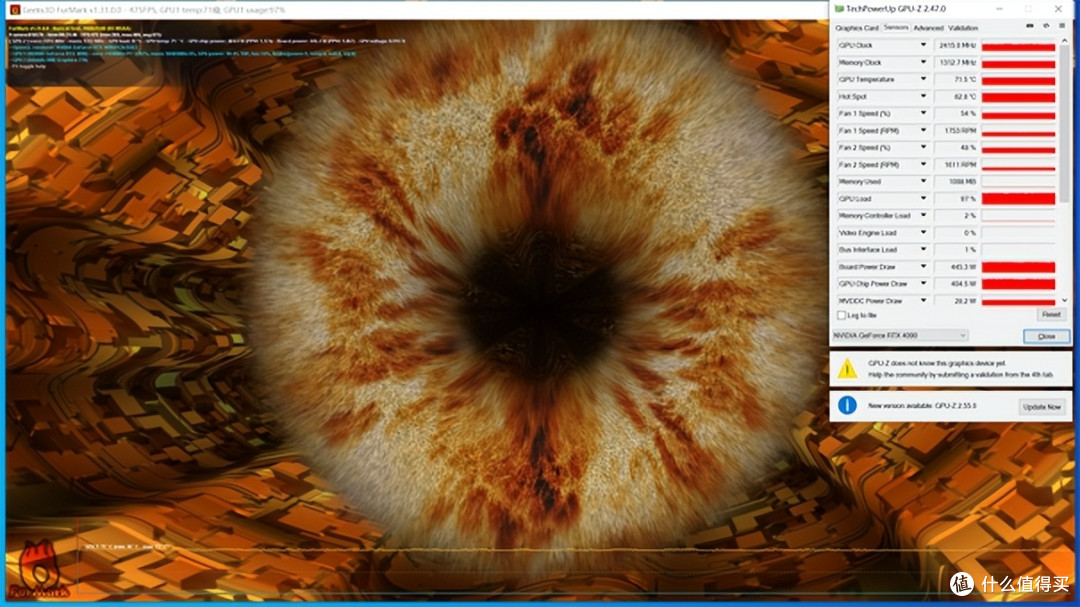This screenshot has width=1080, height=607.
Task: Click the FurMark app icon in title bar
Action: tap(15, 10)
